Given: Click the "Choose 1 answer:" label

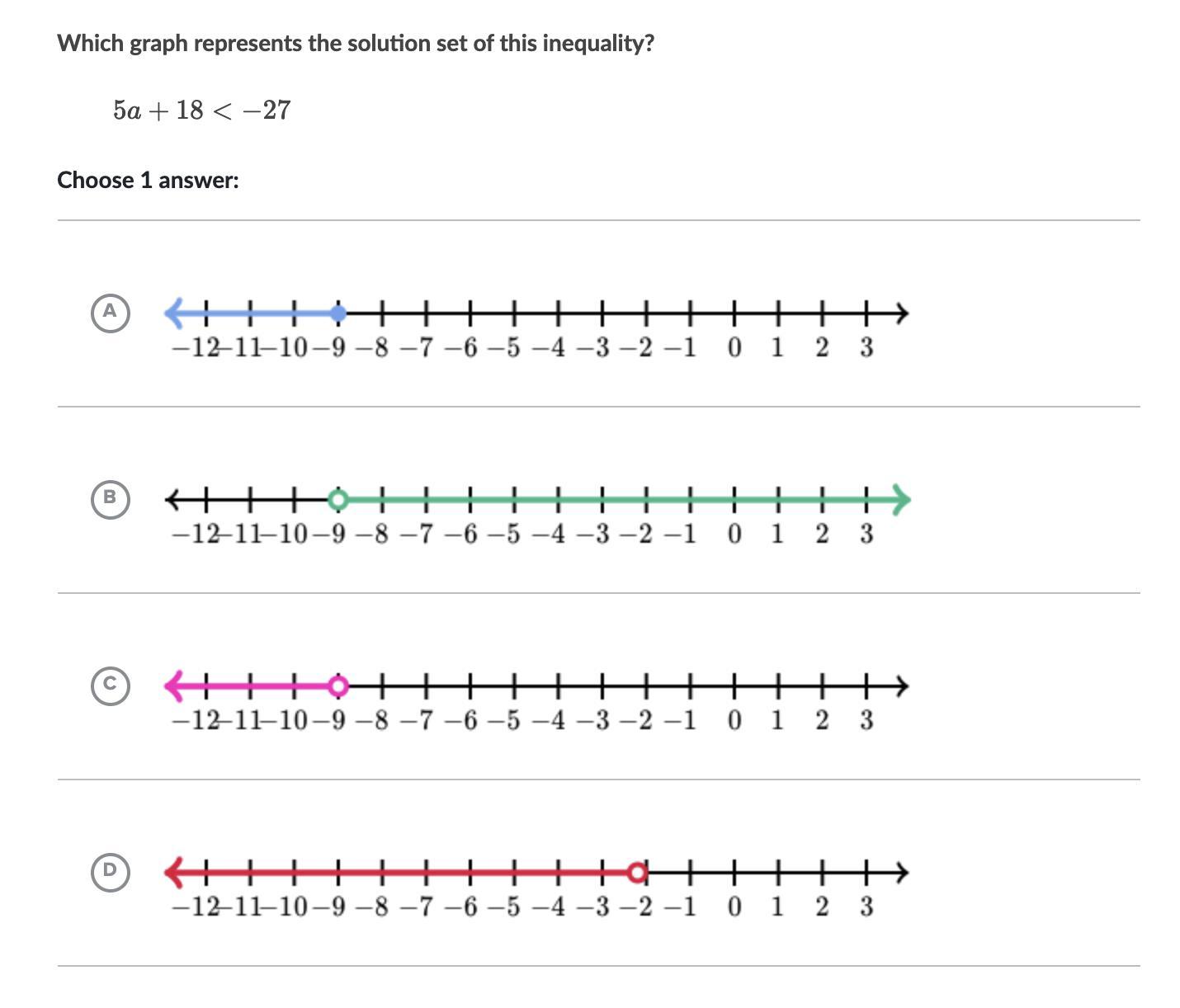Looking at the screenshot, I should point(149,180).
